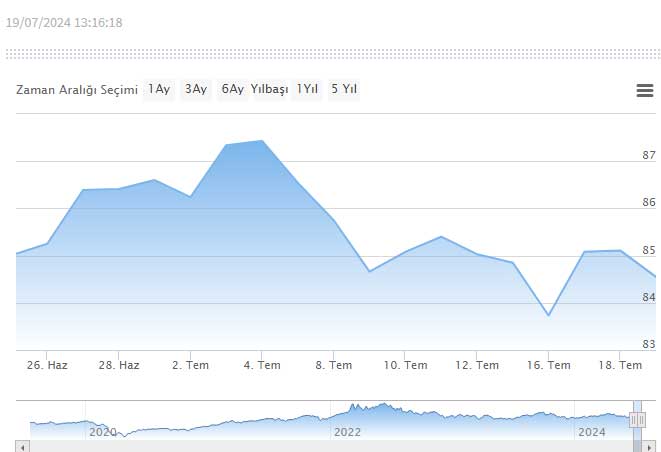Select the 3Ay time range

pyautogui.click(x=196, y=90)
